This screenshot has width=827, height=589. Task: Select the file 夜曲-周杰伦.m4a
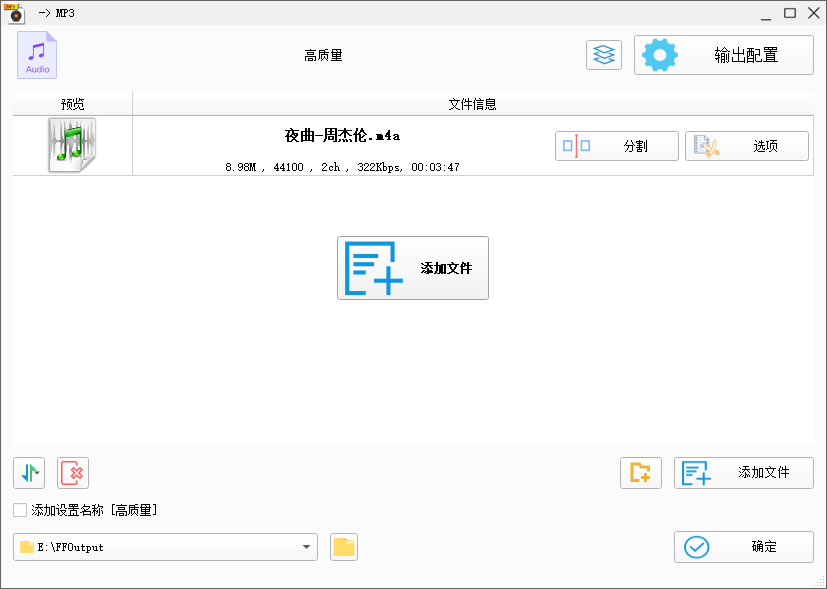(342, 136)
